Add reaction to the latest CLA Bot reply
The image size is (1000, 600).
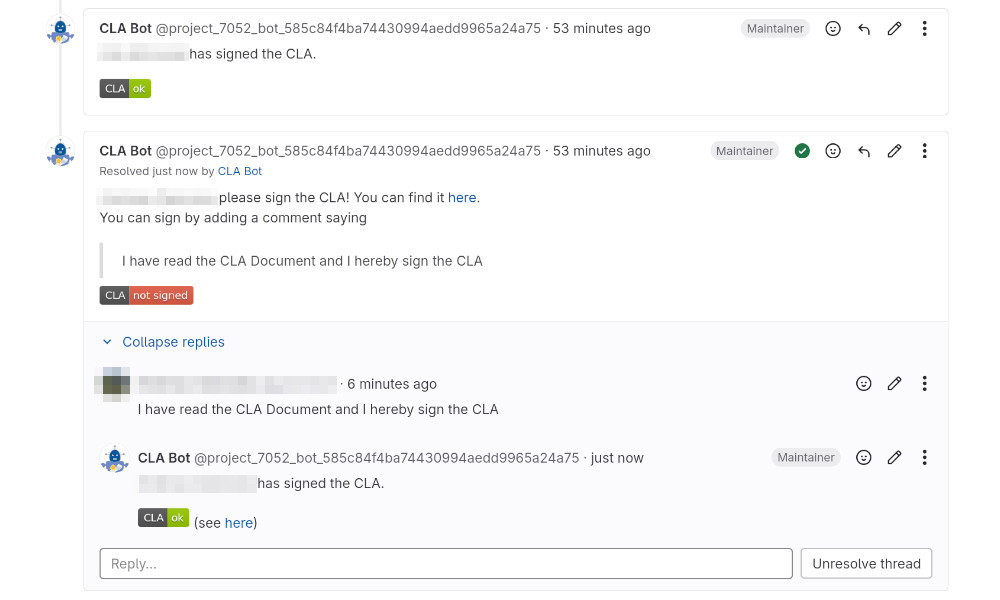[x=864, y=457]
